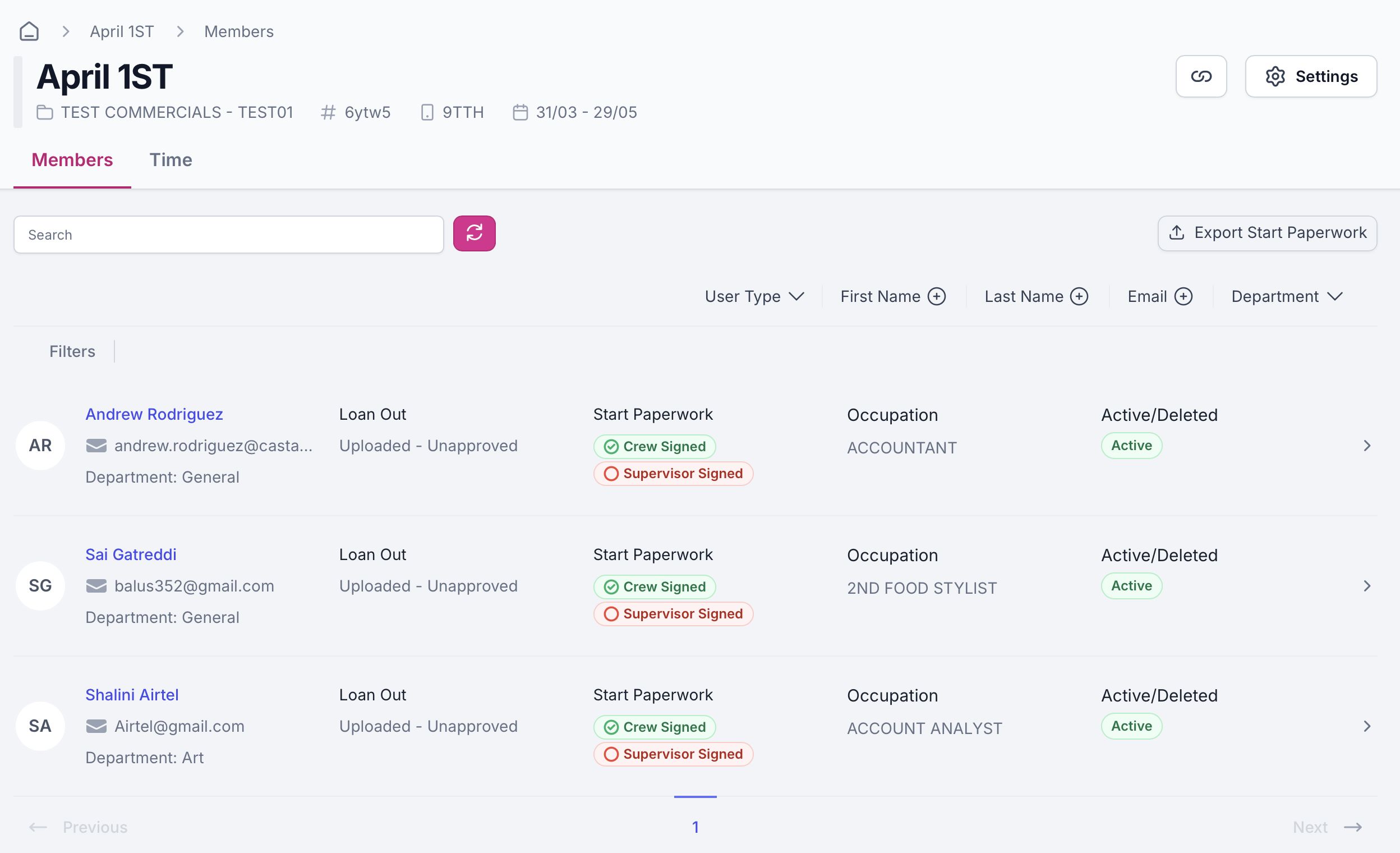The height and width of the screenshot is (853, 1400).
Task: Go to the Home breadcrumb icon
Action: click(29, 31)
